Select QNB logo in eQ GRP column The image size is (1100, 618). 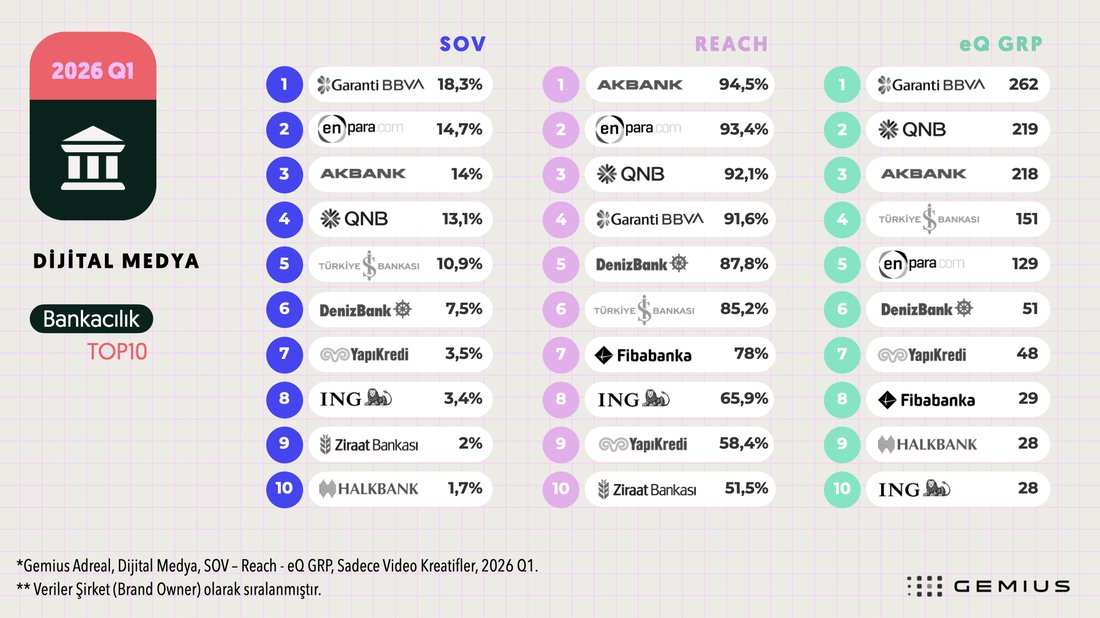click(x=912, y=129)
